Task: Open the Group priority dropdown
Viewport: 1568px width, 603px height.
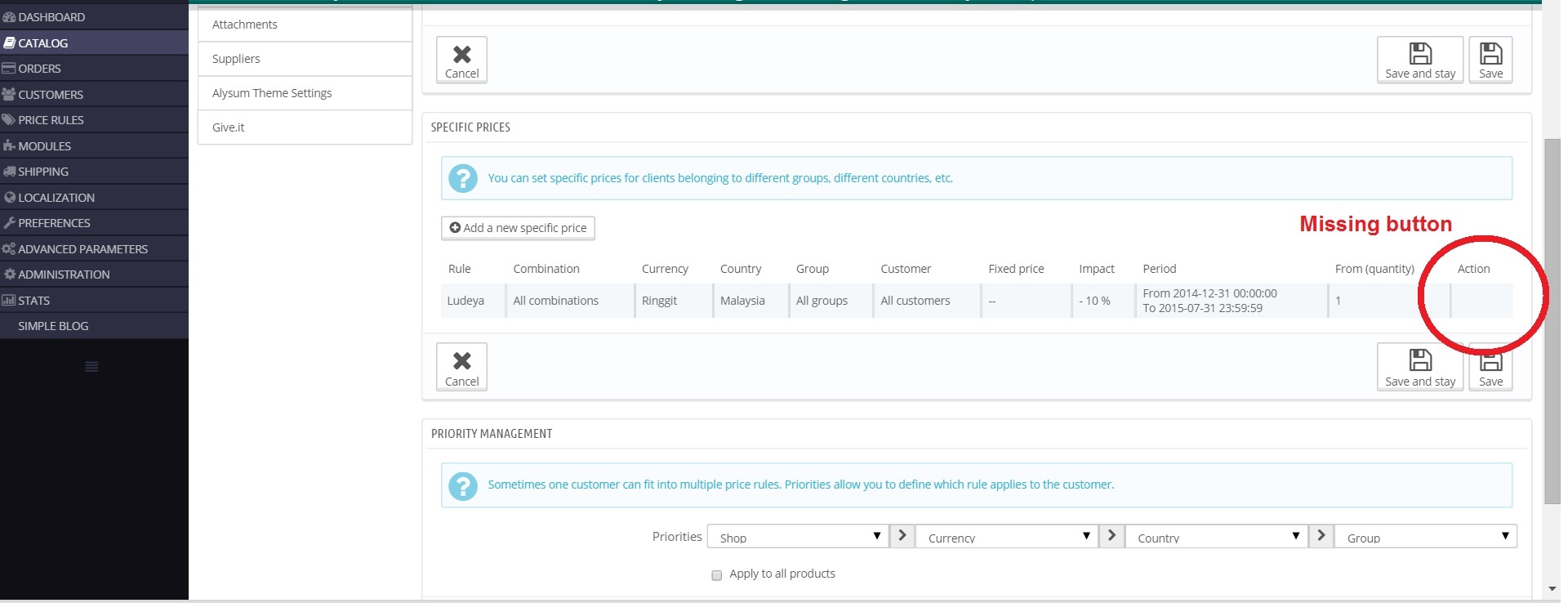Action: tap(1426, 537)
